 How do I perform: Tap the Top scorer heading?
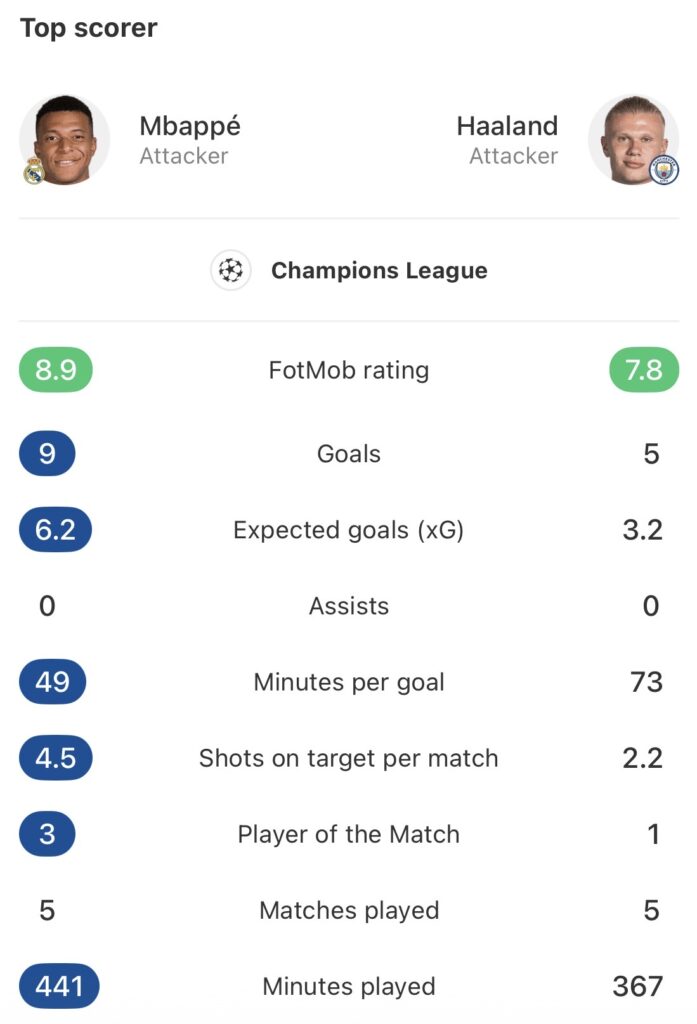pos(88,28)
